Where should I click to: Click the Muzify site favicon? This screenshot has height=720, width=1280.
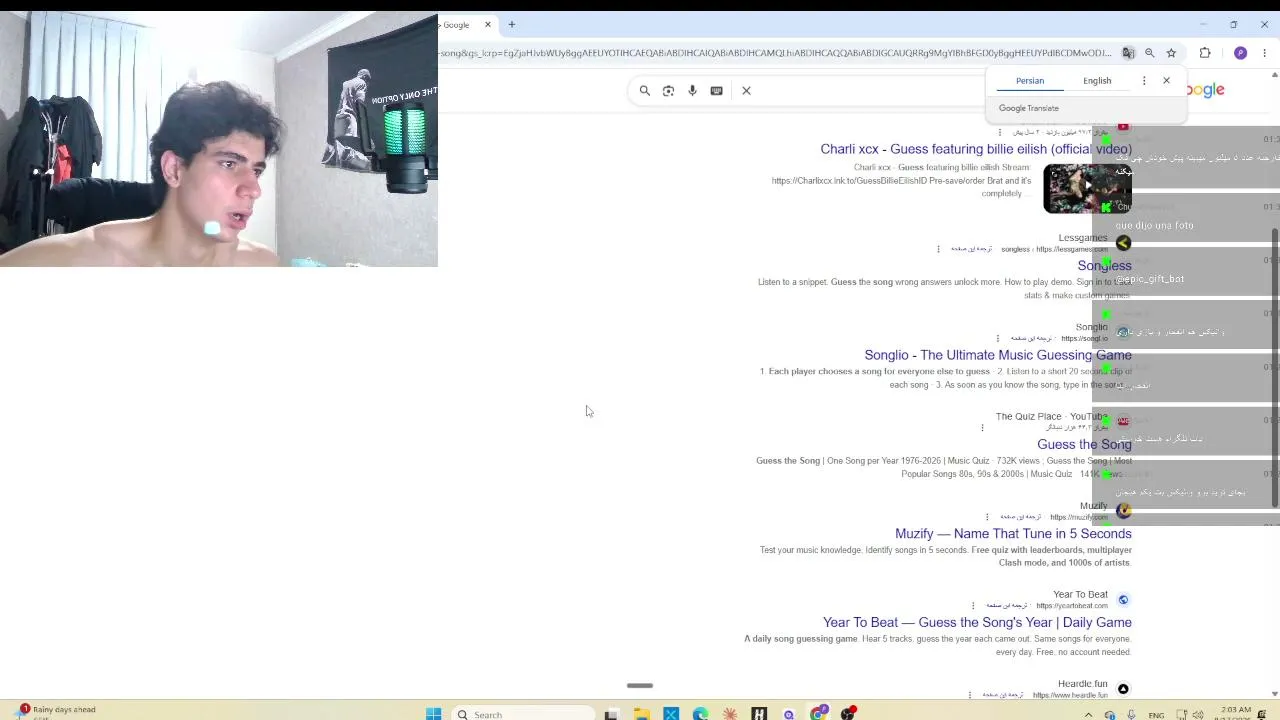coord(1123,511)
